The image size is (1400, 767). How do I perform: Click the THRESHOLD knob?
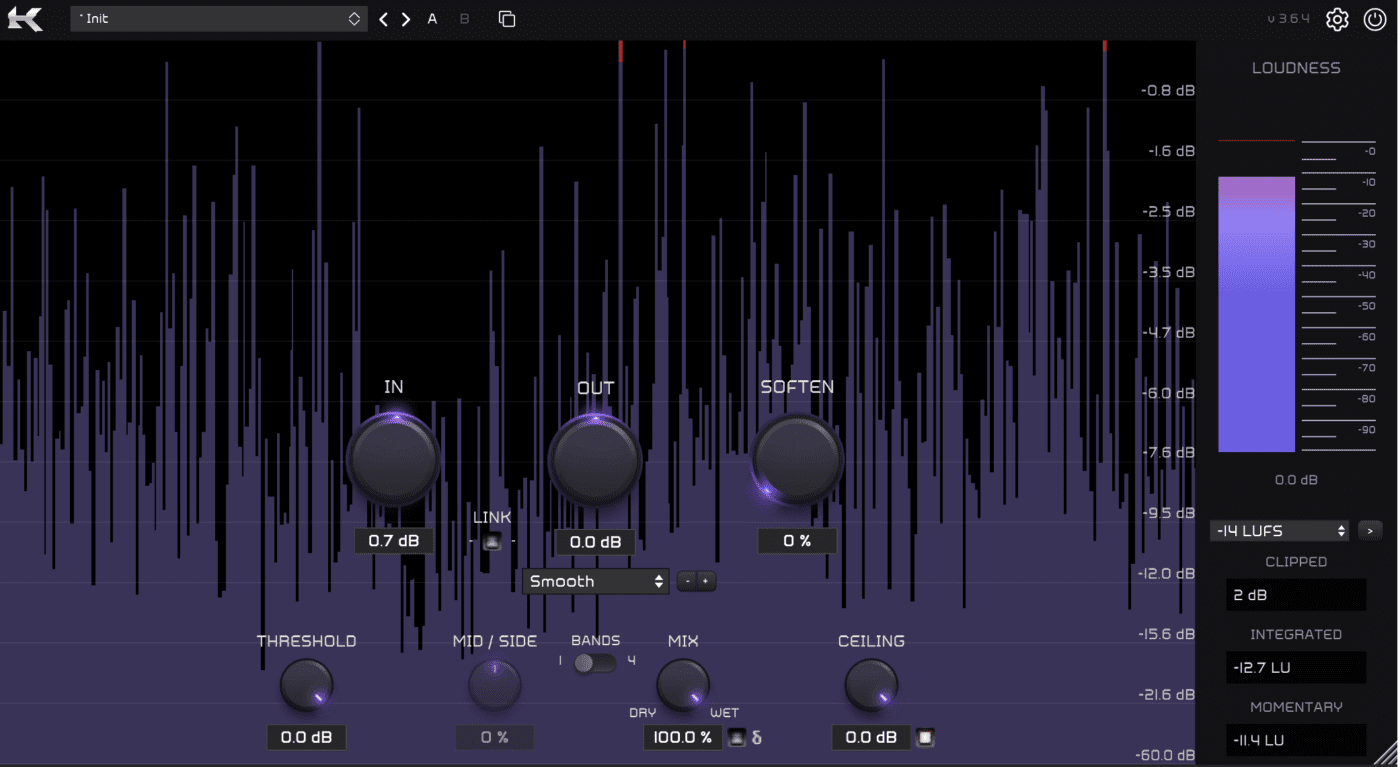[306, 685]
